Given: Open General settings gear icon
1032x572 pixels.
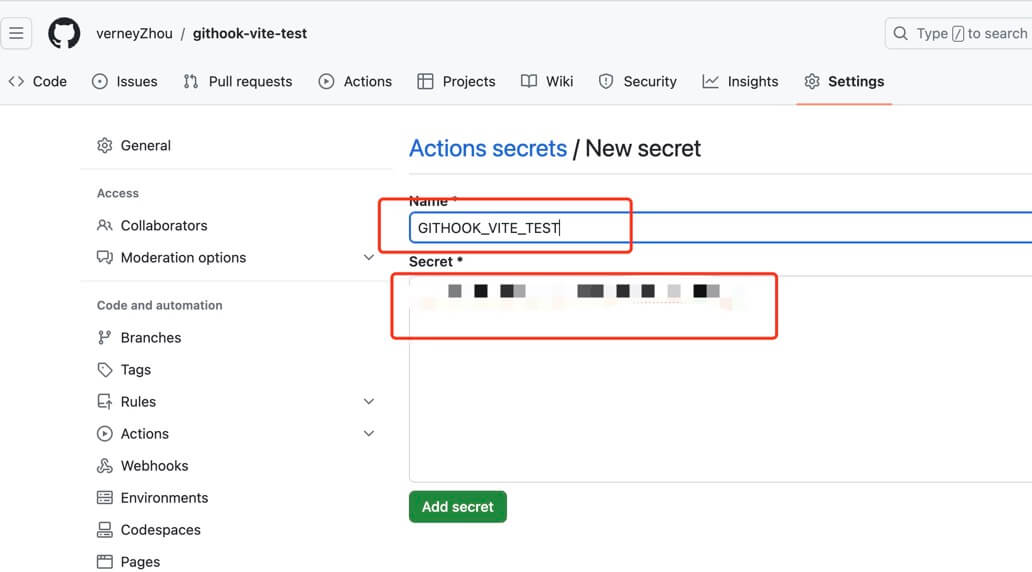Looking at the screenshot, I should [x=105, y=146].
